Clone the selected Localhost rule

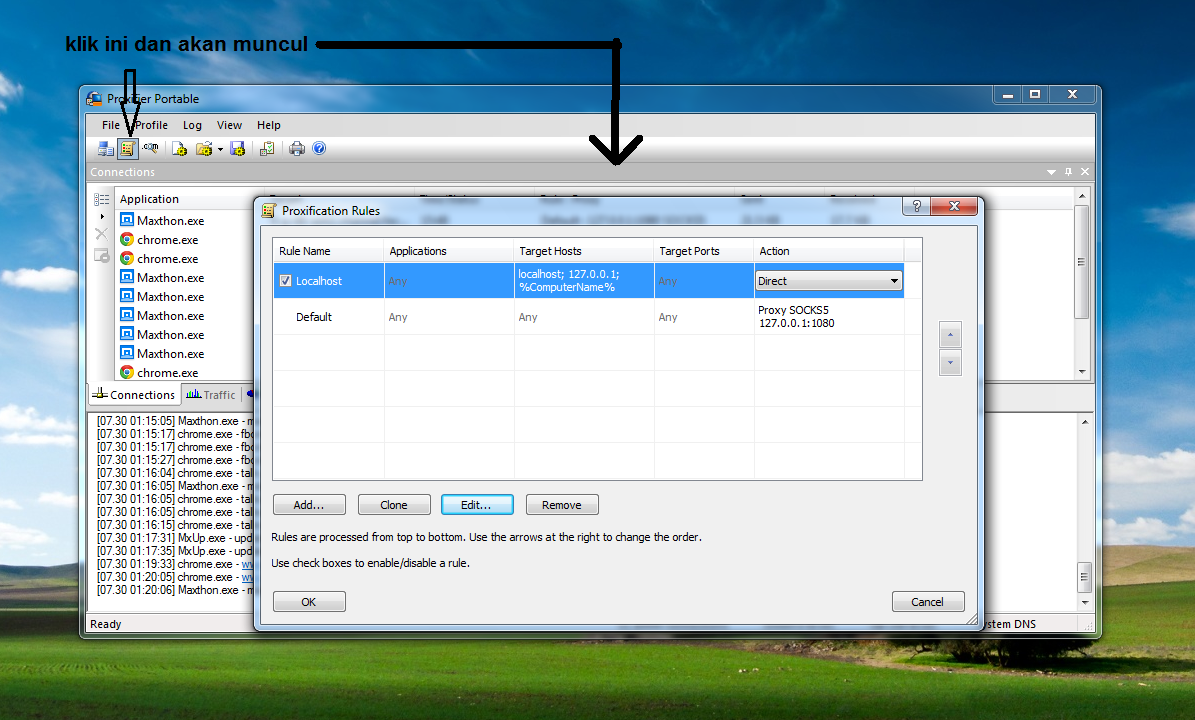coord(394,504)
